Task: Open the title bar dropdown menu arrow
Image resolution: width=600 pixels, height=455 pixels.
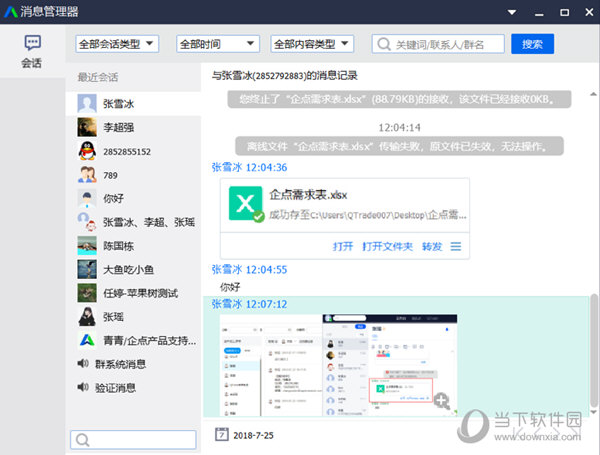Action: pos(512,12)
